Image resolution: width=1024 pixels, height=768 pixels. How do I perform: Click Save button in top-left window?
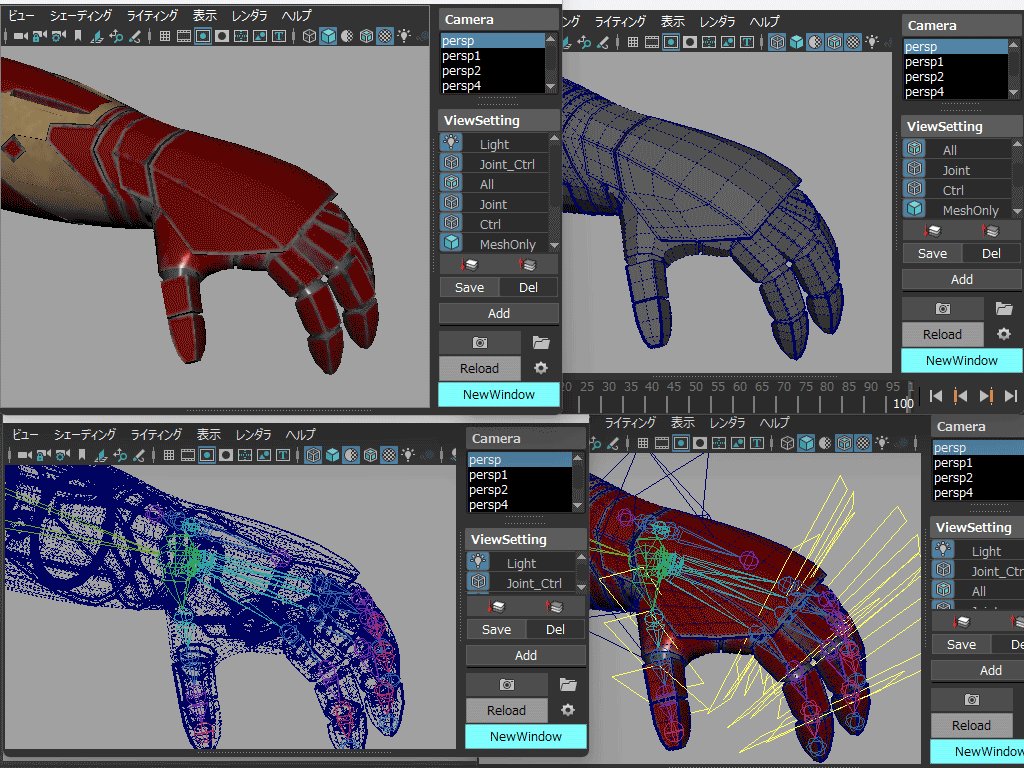[469, 287]
